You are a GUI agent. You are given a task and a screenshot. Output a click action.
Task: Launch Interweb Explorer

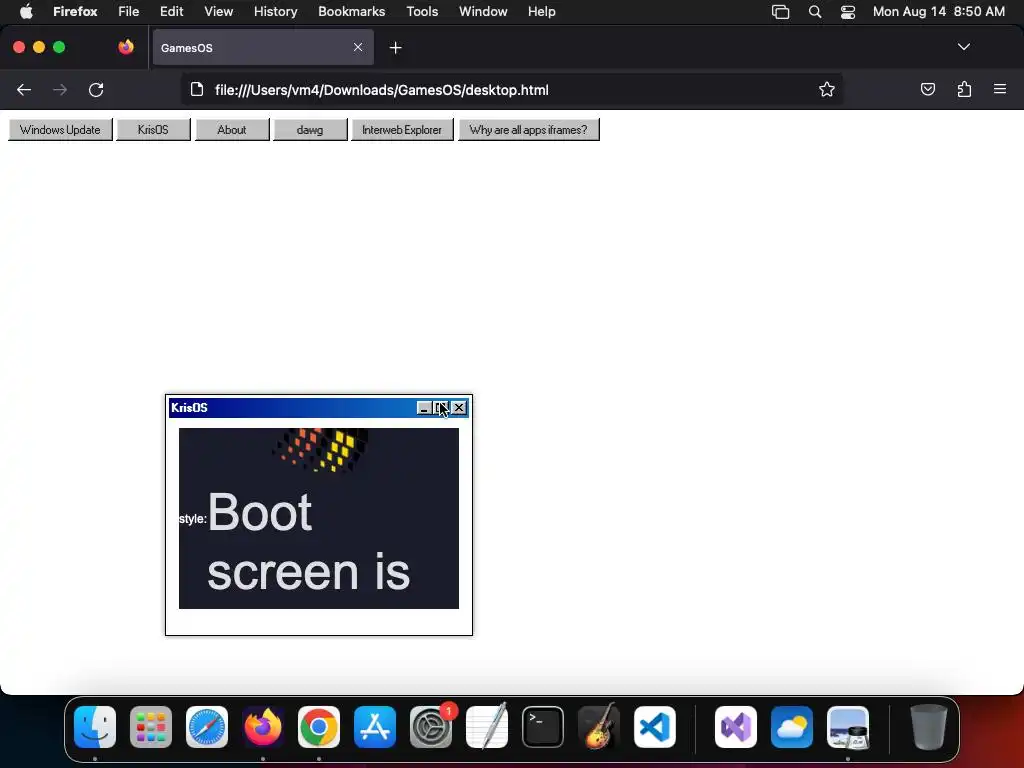(402, 129)
